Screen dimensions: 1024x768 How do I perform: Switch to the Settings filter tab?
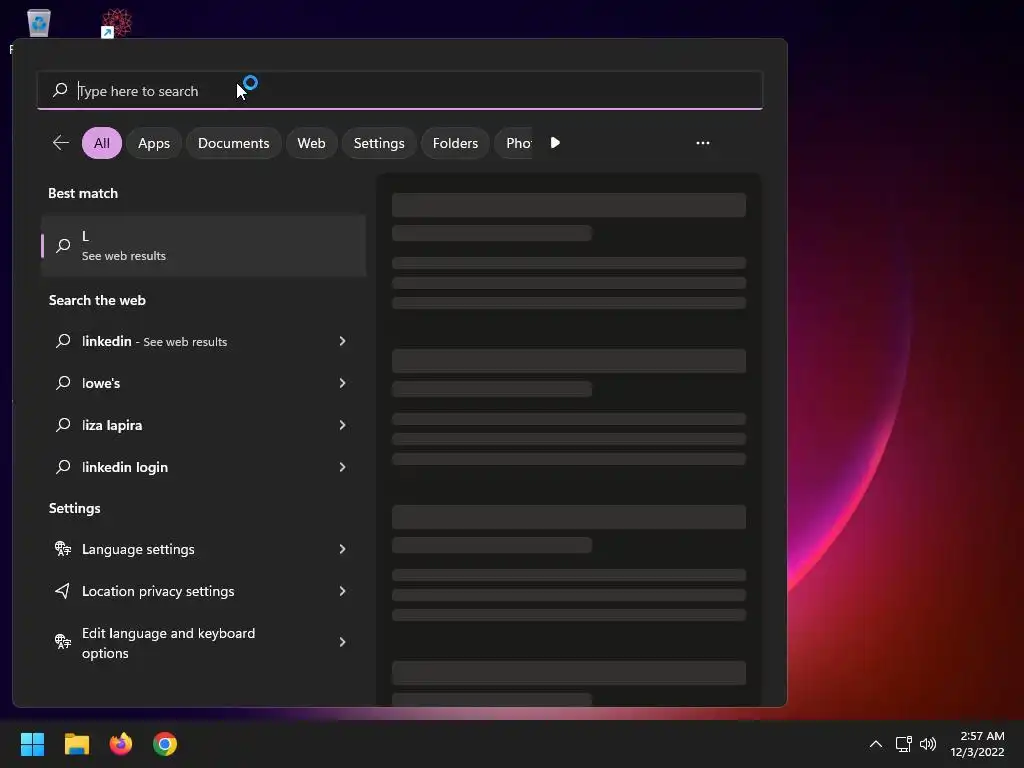click(379, 143)
